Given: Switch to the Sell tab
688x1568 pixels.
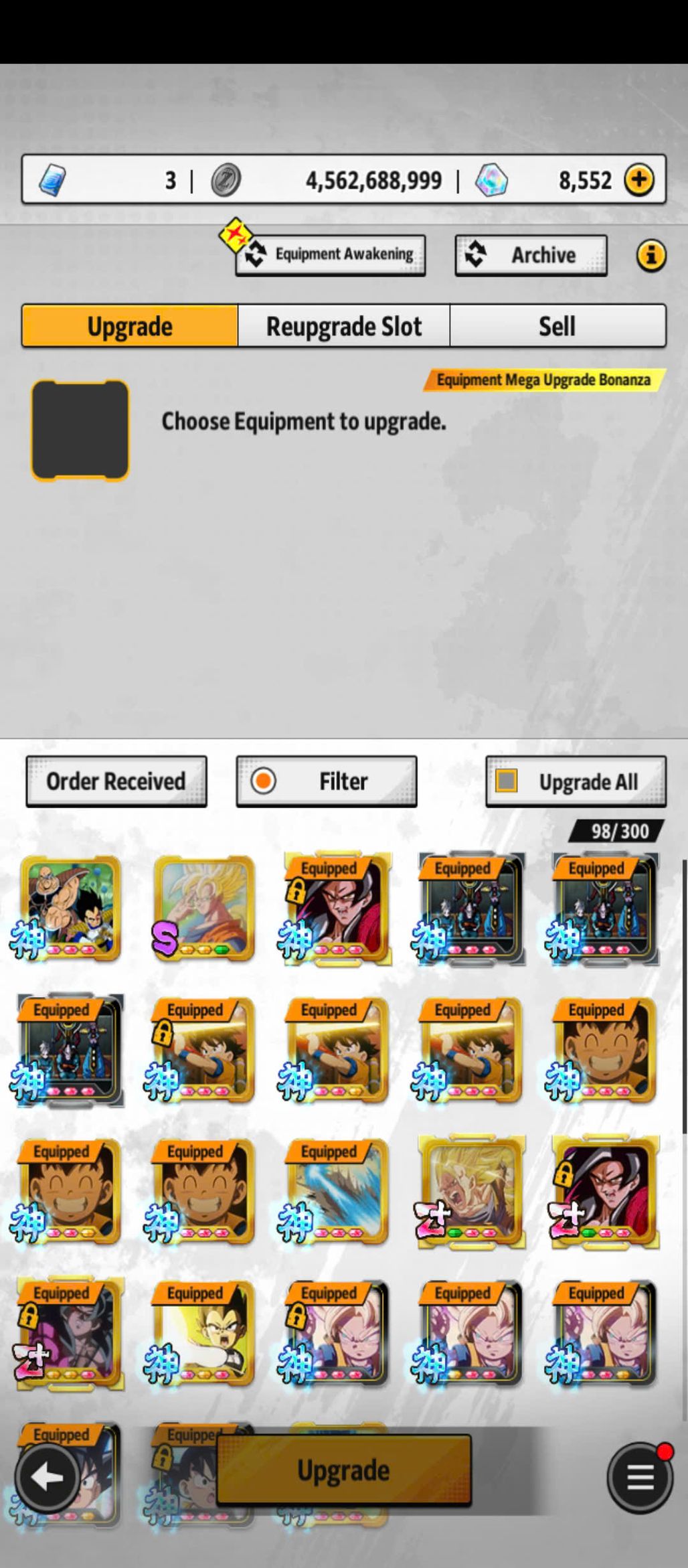Looking at the screenshot, I should tap(557, 326).
